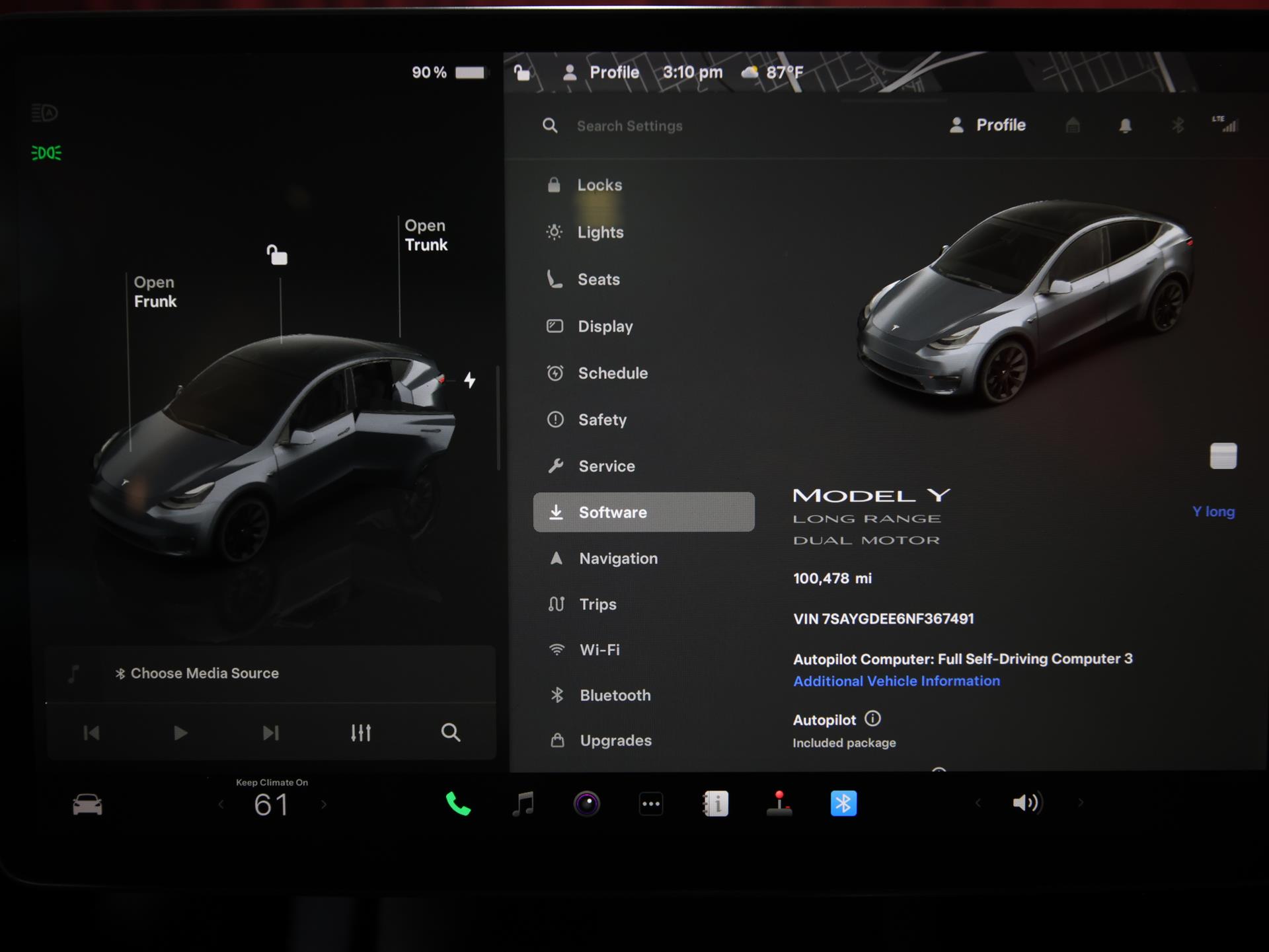Screen dimensions: 1269x952
Task: Tap the car controls icon in dock
Action: pyautogui.click(x=87, y=805)
